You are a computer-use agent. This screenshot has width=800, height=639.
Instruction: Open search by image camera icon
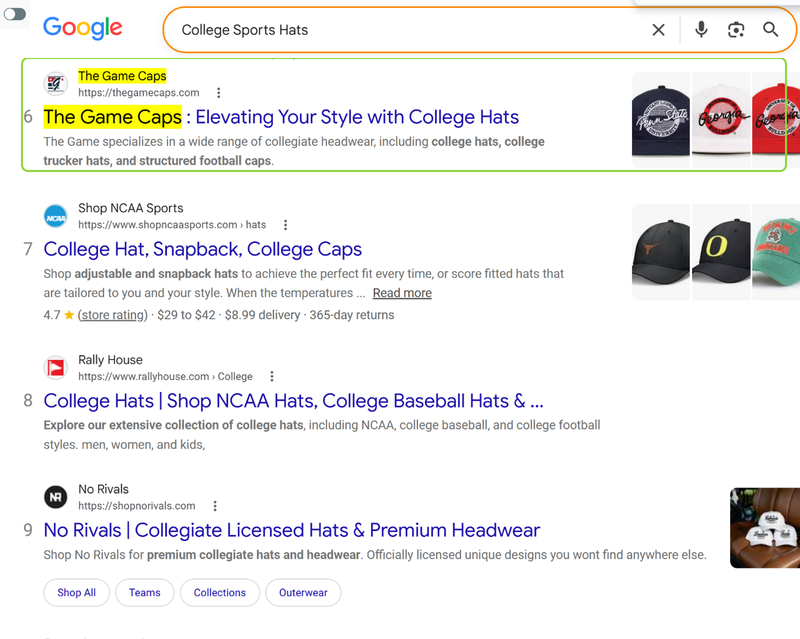pyautogui.click(x=736, y=30)
